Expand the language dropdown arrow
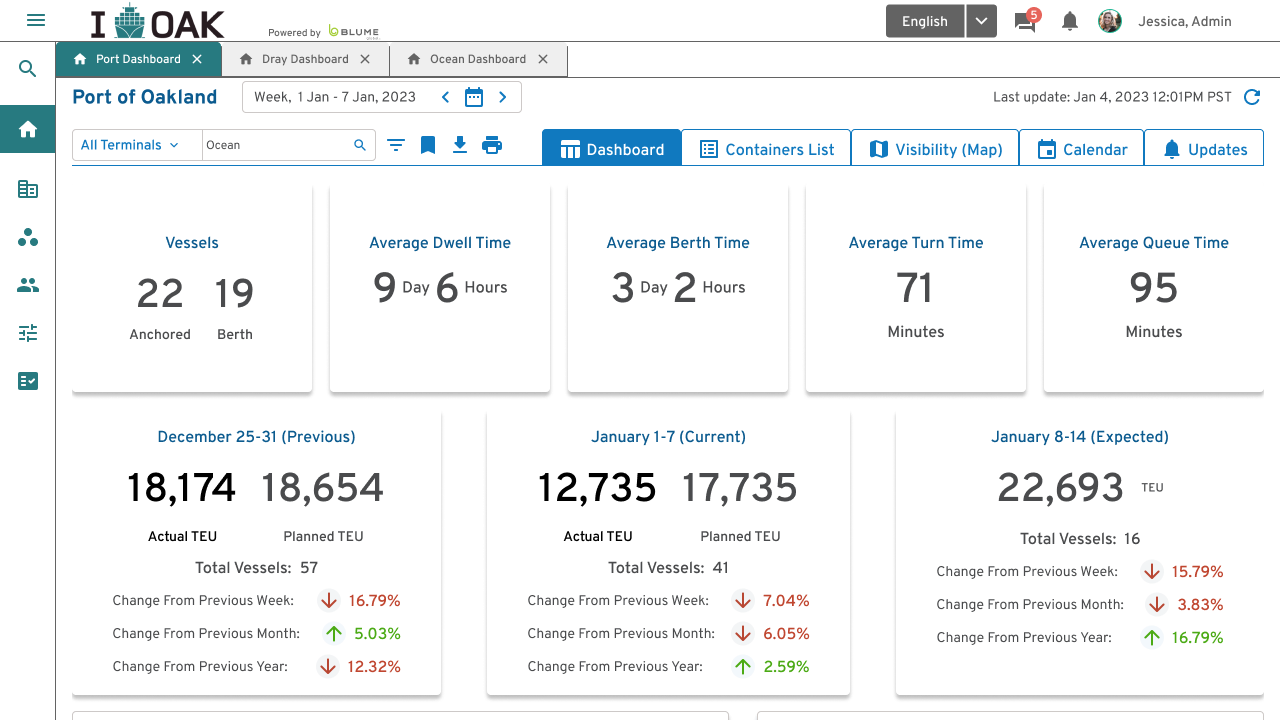Image resolution: width=1280 pixels, height=720 pixels. tap(982, 21)
